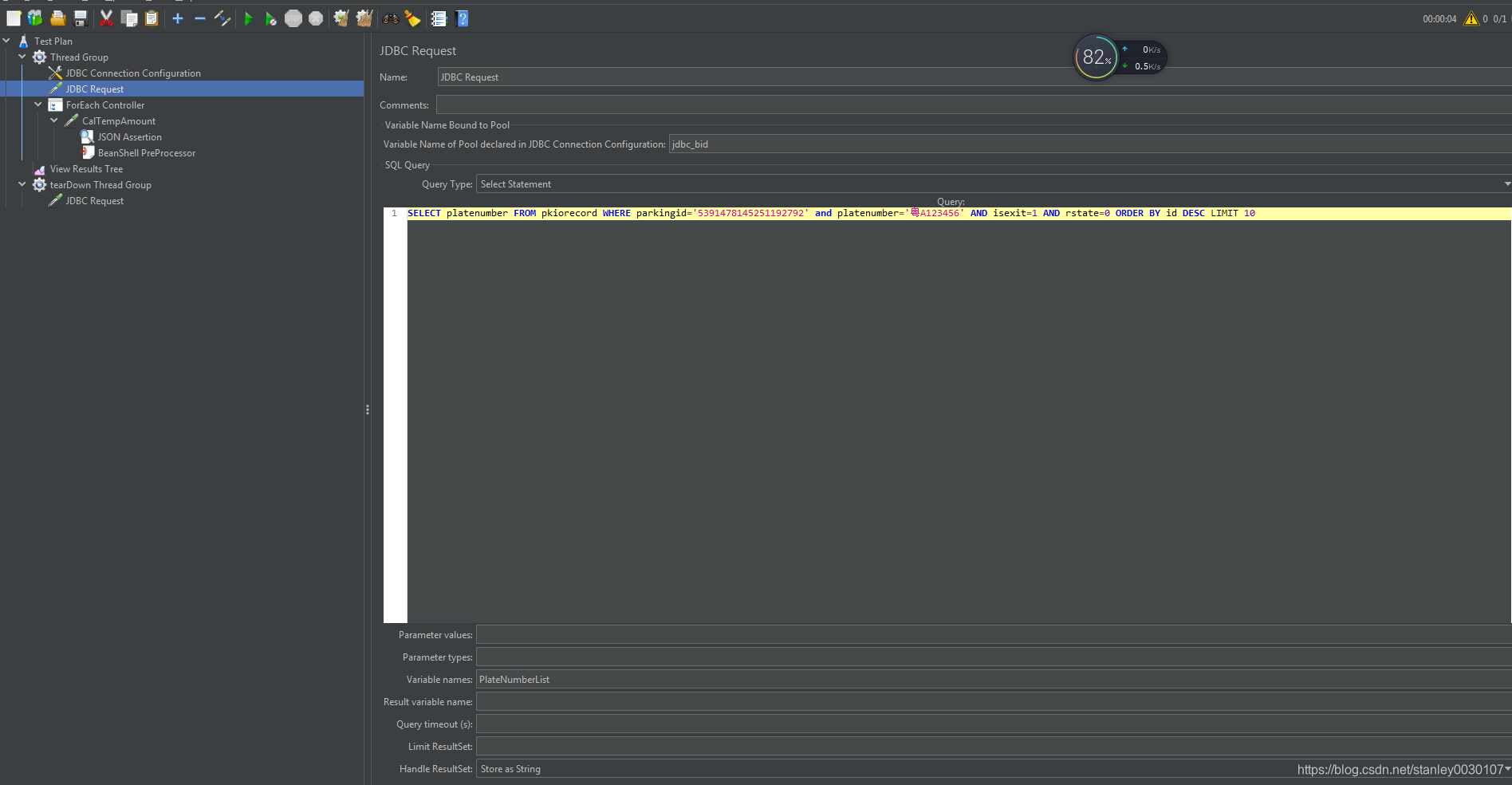Cut the selected element
Viewport: 1512px width, 785px height.
[x=106, y=18]
